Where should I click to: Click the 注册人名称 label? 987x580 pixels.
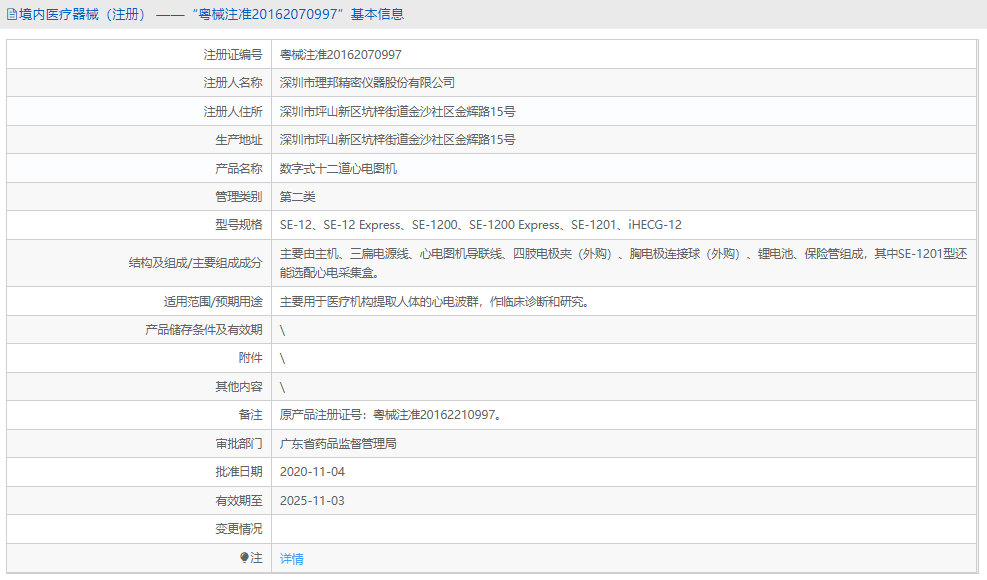coord(232,82)
